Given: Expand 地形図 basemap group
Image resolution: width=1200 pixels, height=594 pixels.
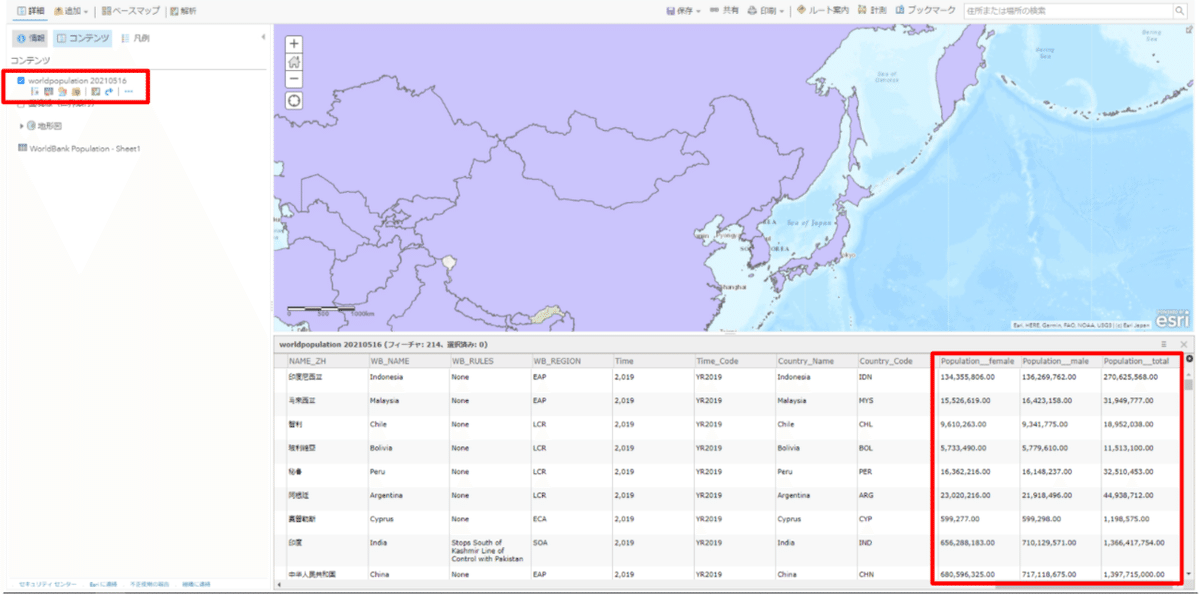Looking at the screenshot, I should (21, 126).
